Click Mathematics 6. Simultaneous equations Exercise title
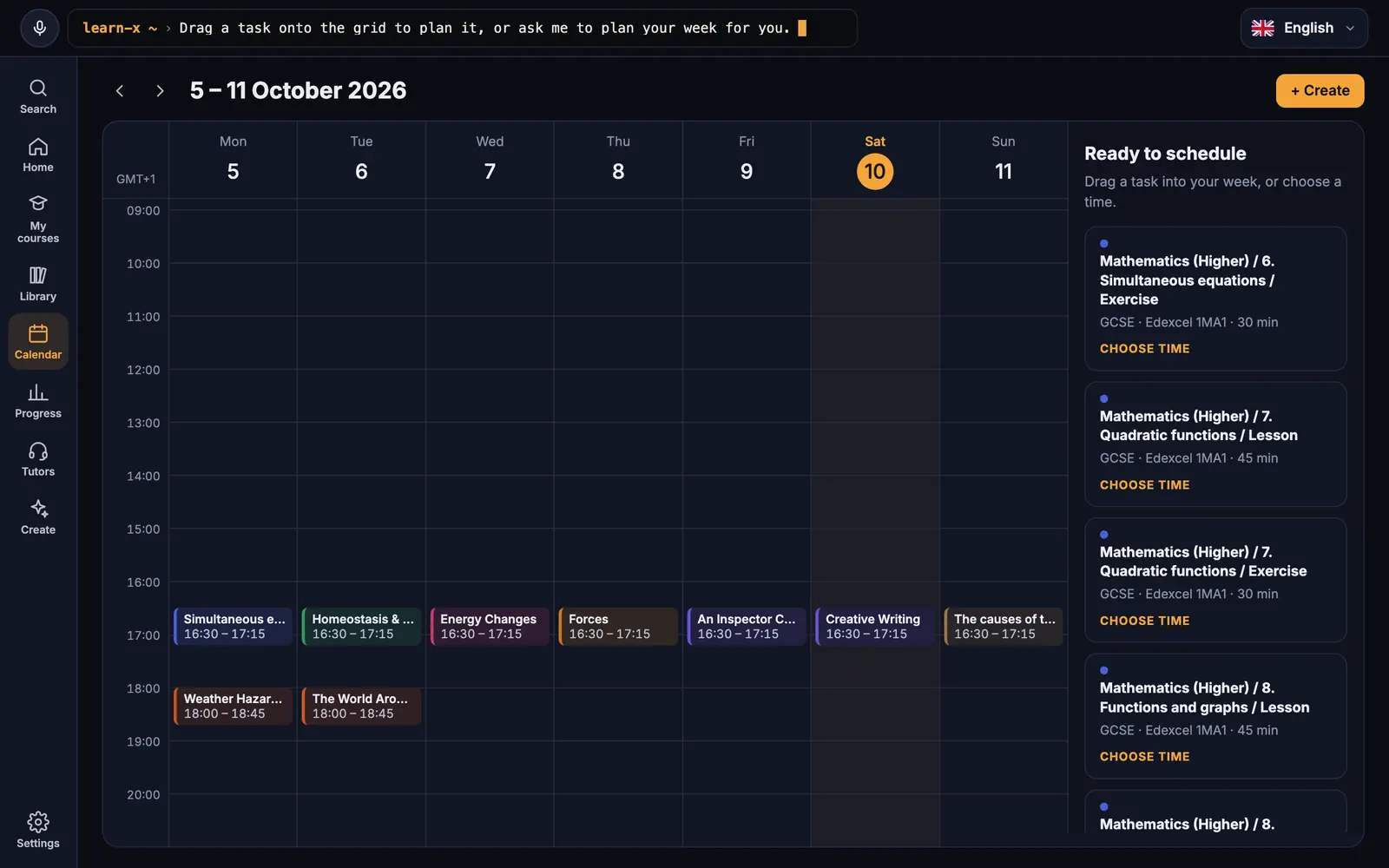Screen dimensions: 1389x868 (1187, 279)
